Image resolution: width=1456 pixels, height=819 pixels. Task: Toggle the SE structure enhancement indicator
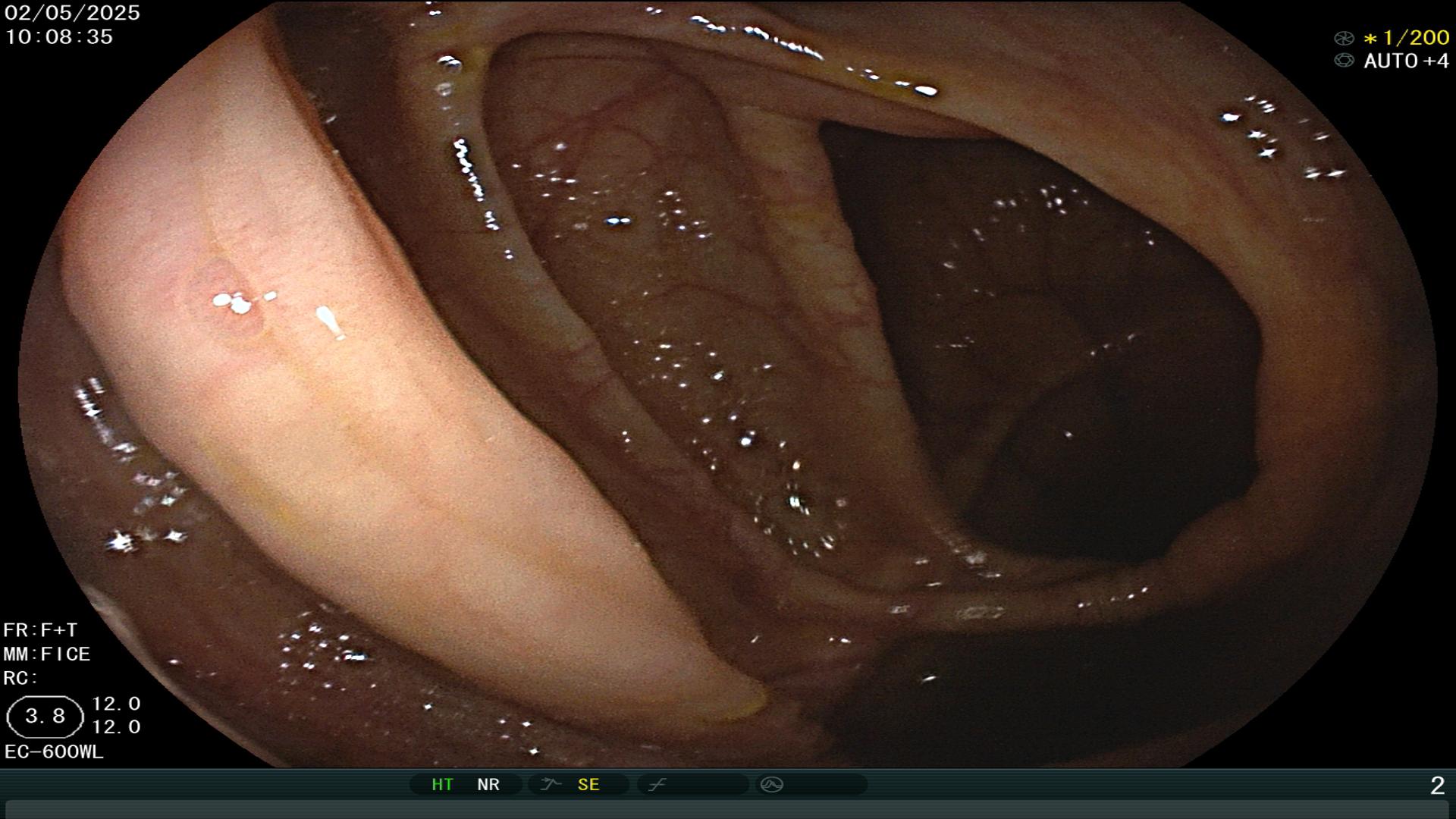pos(588,785)
